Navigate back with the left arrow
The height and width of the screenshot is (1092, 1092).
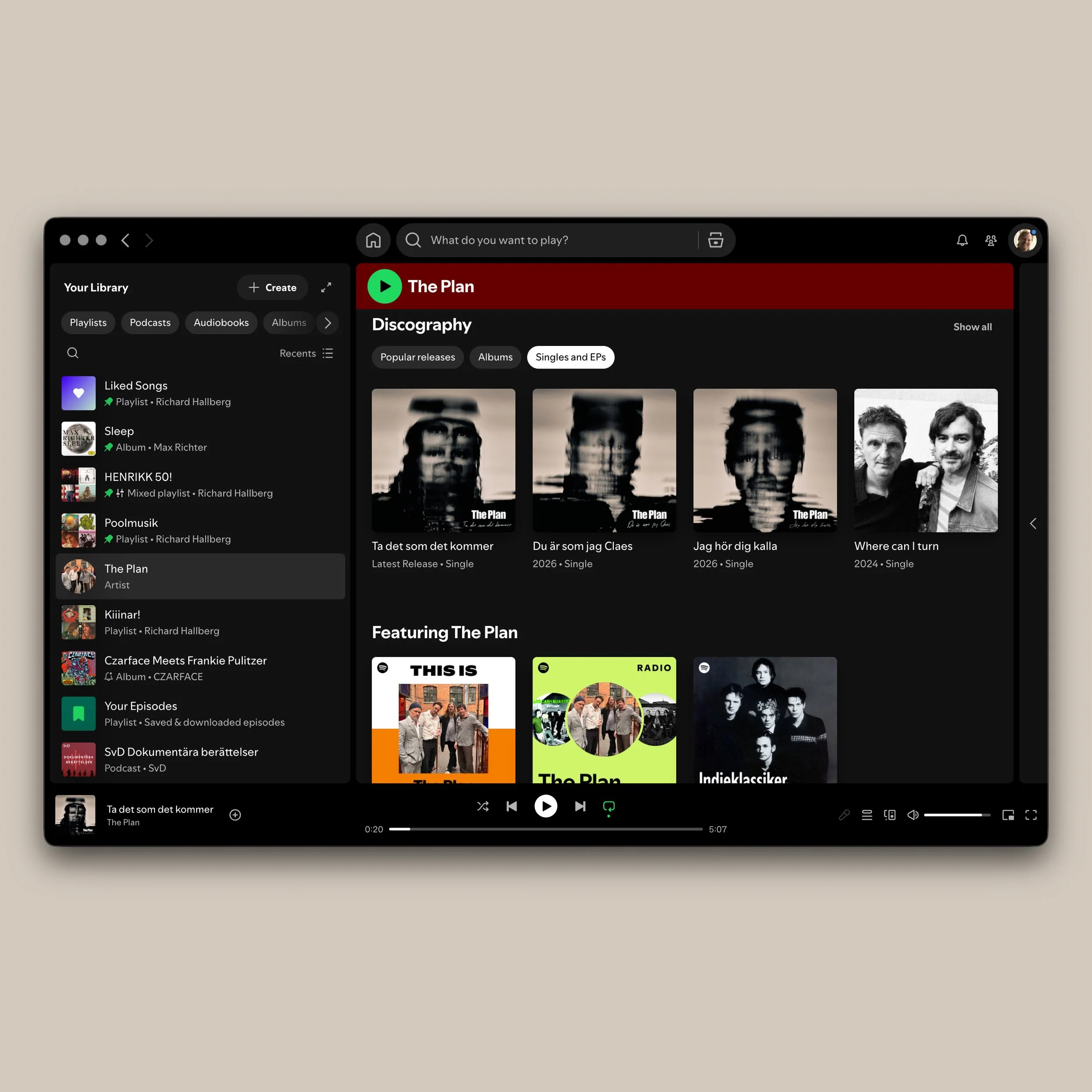coord(125,240)
